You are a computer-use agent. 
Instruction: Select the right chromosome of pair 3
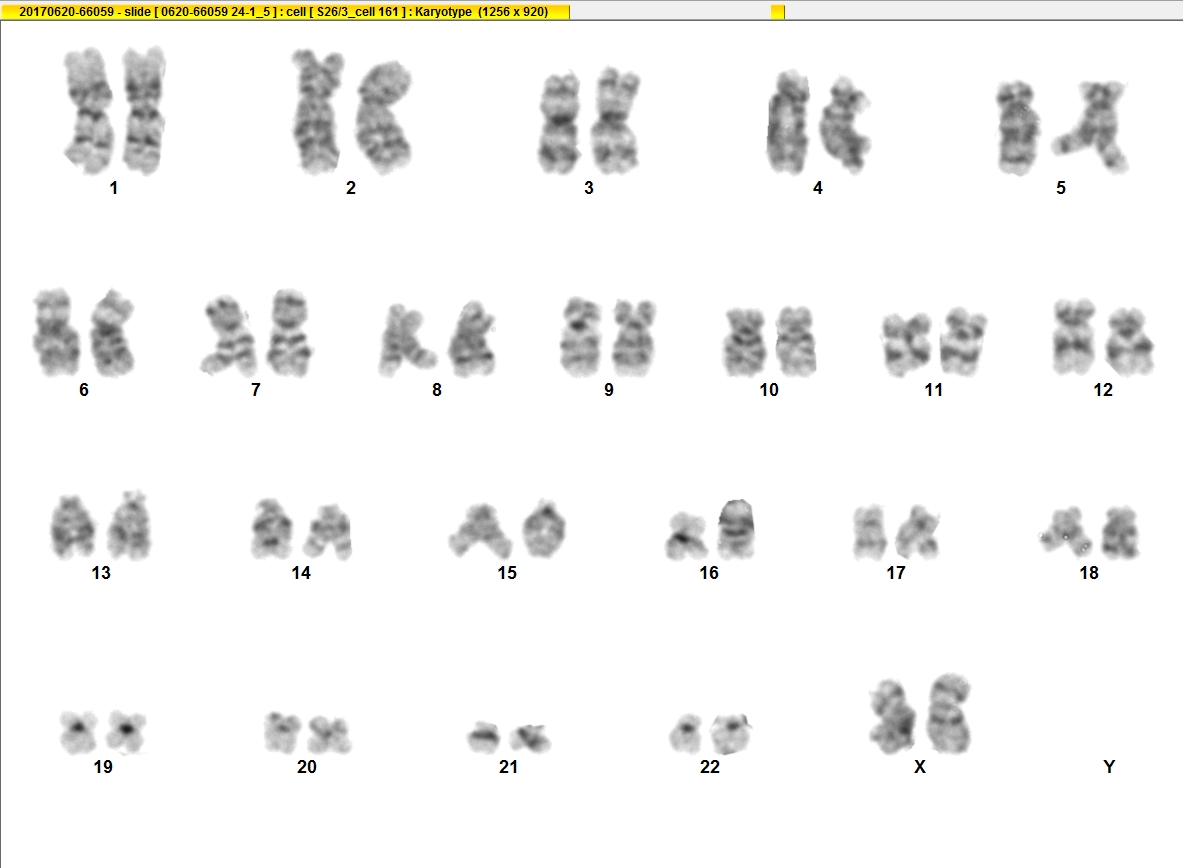tap(616, 121)
